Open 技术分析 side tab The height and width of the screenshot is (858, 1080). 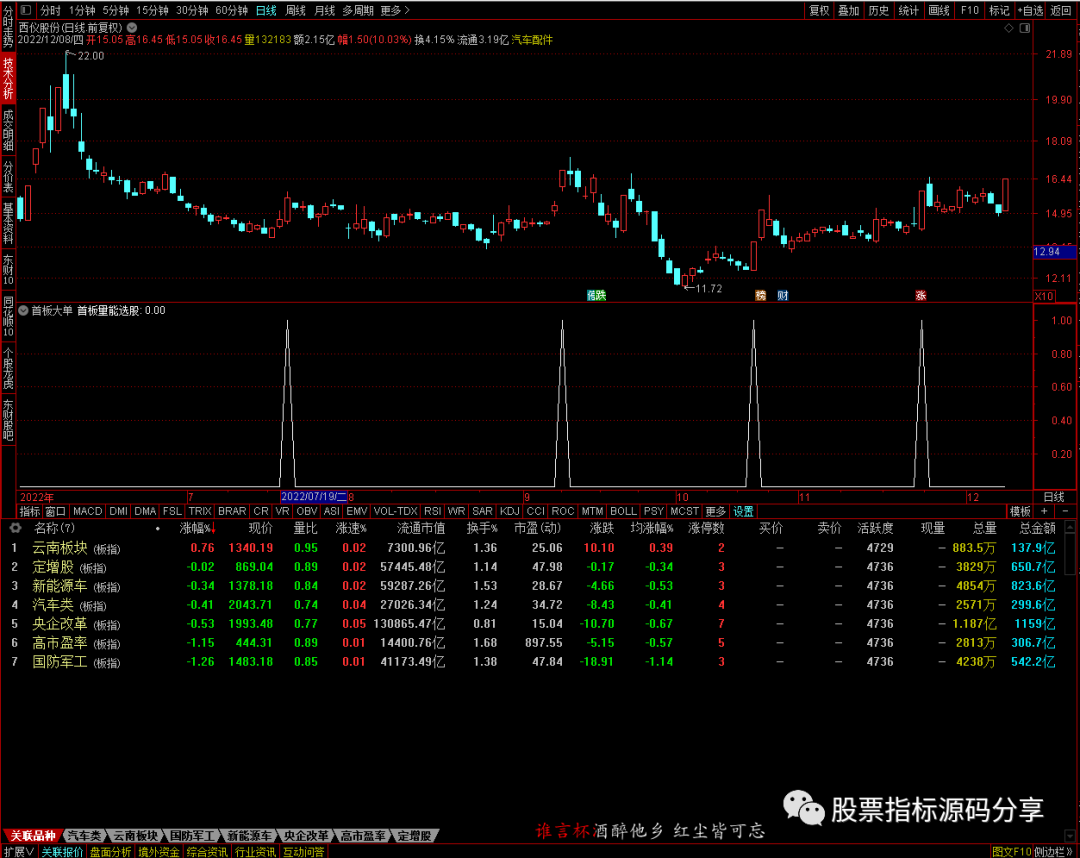pos(8,79)
